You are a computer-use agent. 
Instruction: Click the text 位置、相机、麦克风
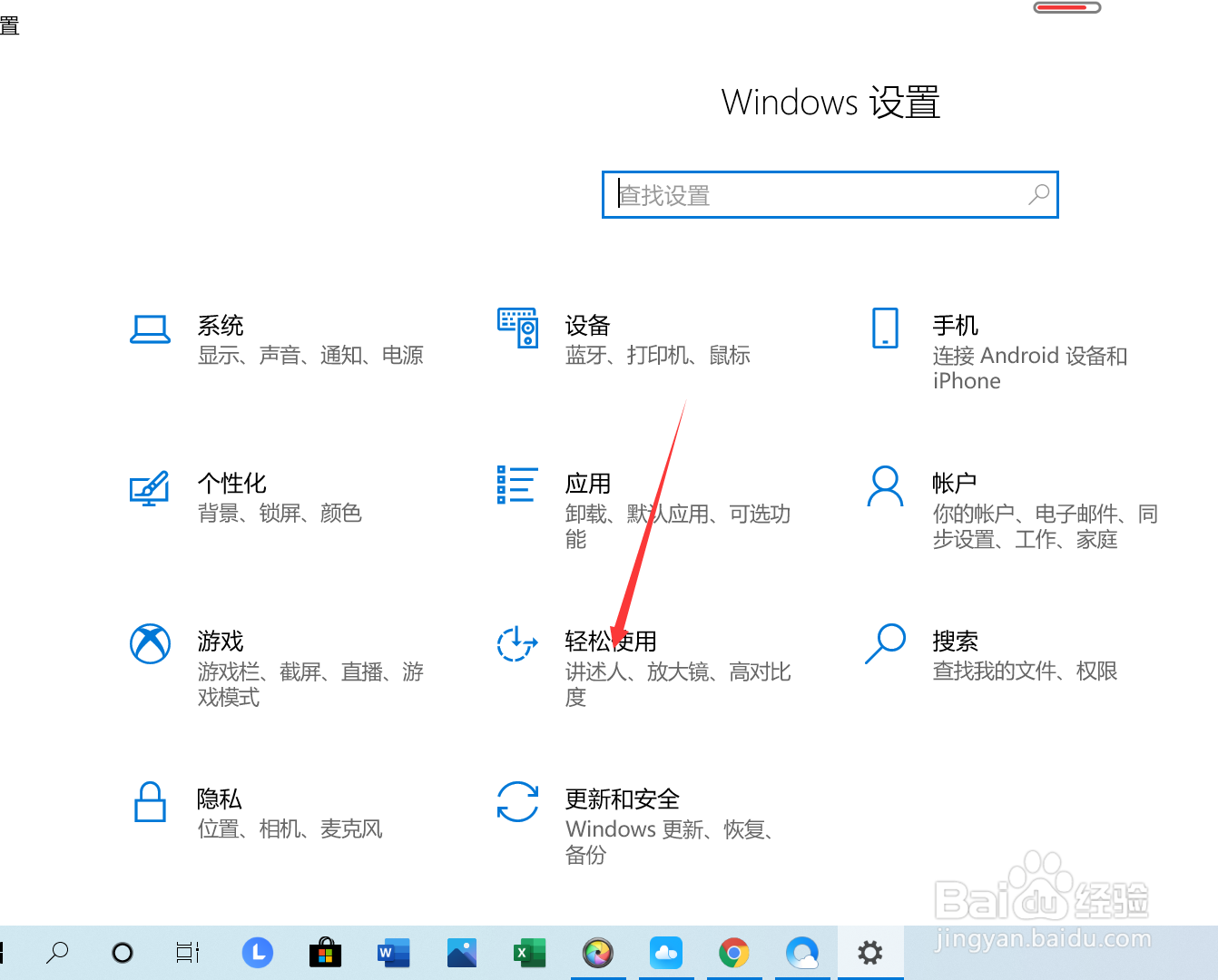click(290, 828)
